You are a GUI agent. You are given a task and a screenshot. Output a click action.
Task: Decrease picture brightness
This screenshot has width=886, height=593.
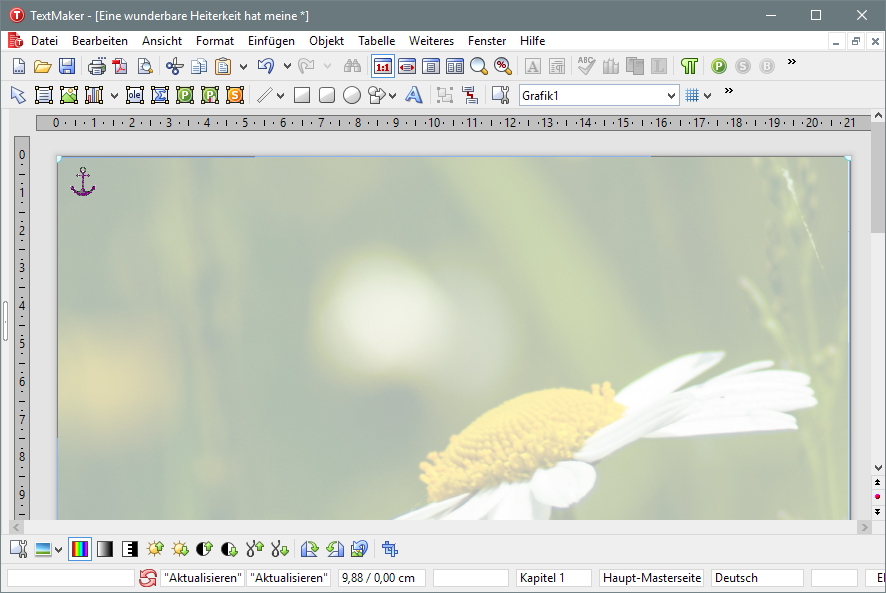(x=180, y=549)
